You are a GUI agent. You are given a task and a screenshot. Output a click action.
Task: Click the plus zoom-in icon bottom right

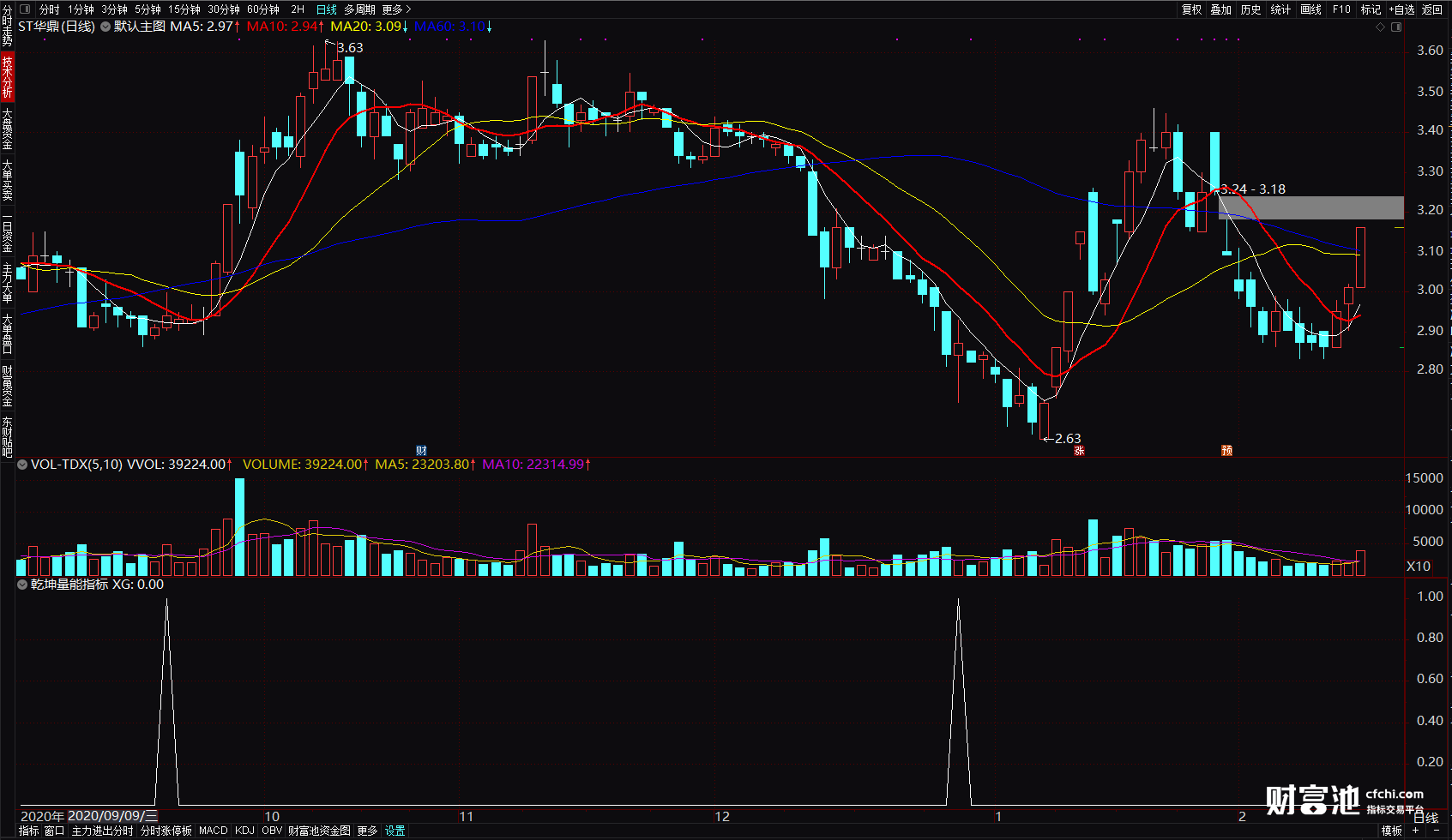[1416, 831]
